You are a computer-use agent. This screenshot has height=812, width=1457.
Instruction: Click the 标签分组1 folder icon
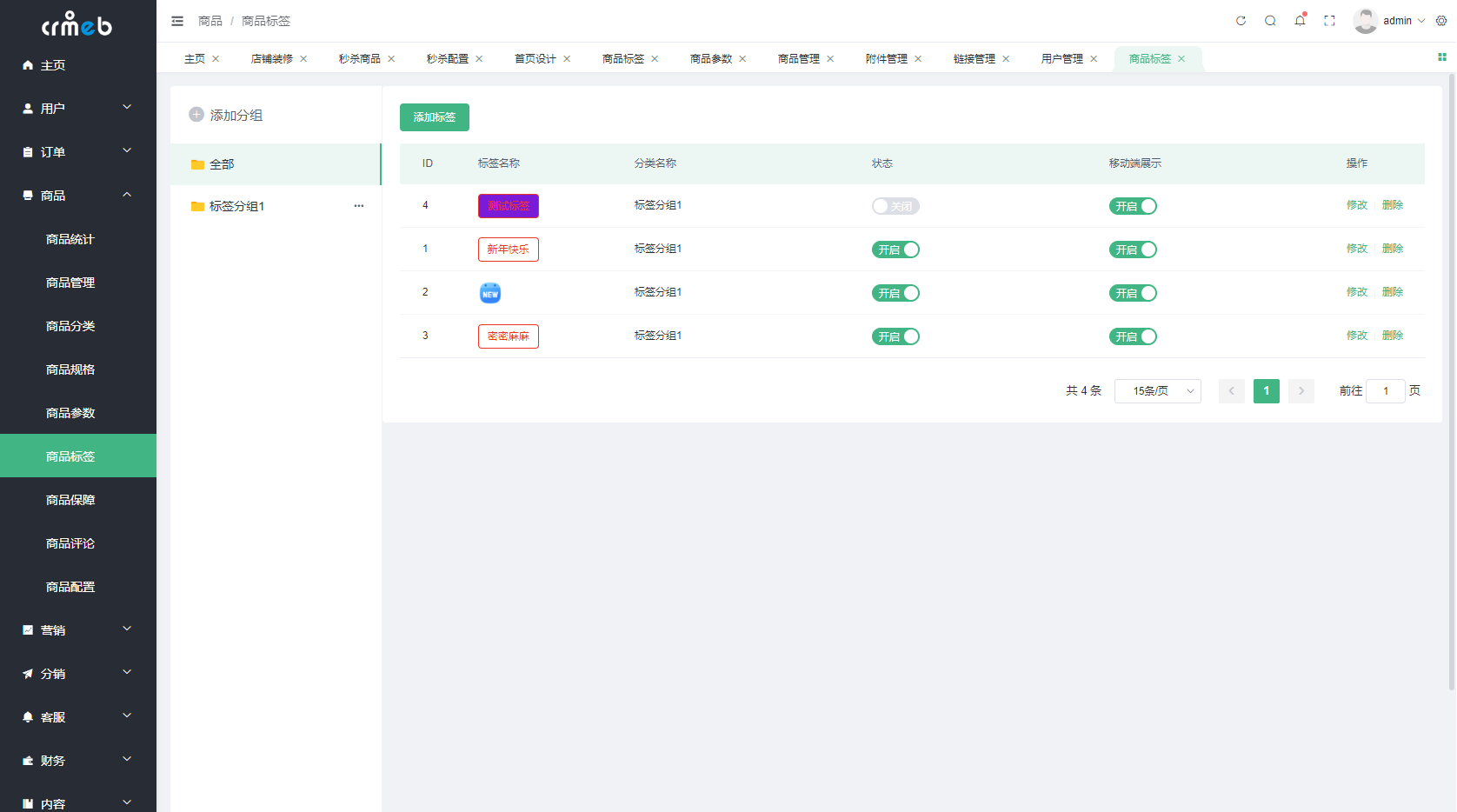coord(197,206)
